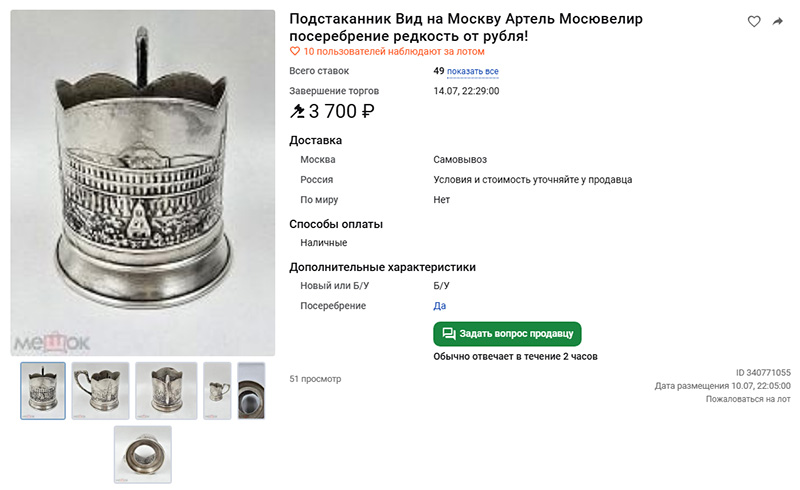The width and height of the screenshot is (800, 490).
Task: Click the lot title heading
Action: [x=466, y=28]
